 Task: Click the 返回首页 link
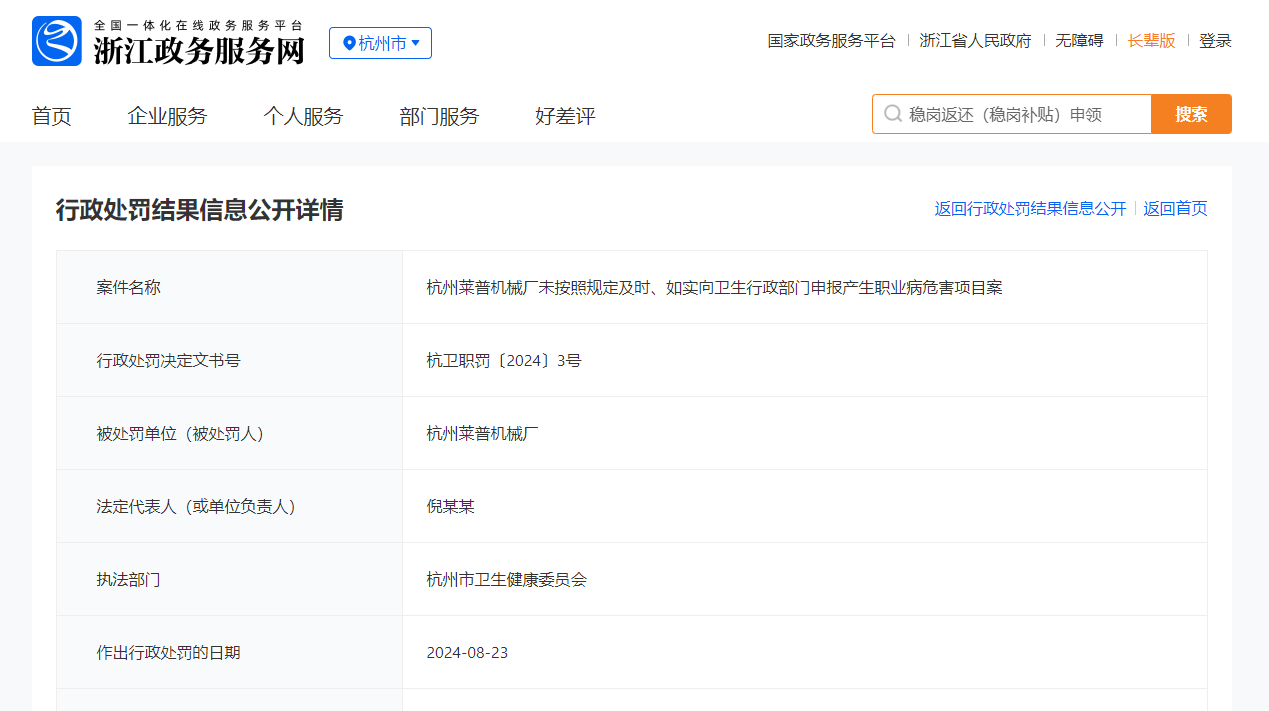[1175, 208]
